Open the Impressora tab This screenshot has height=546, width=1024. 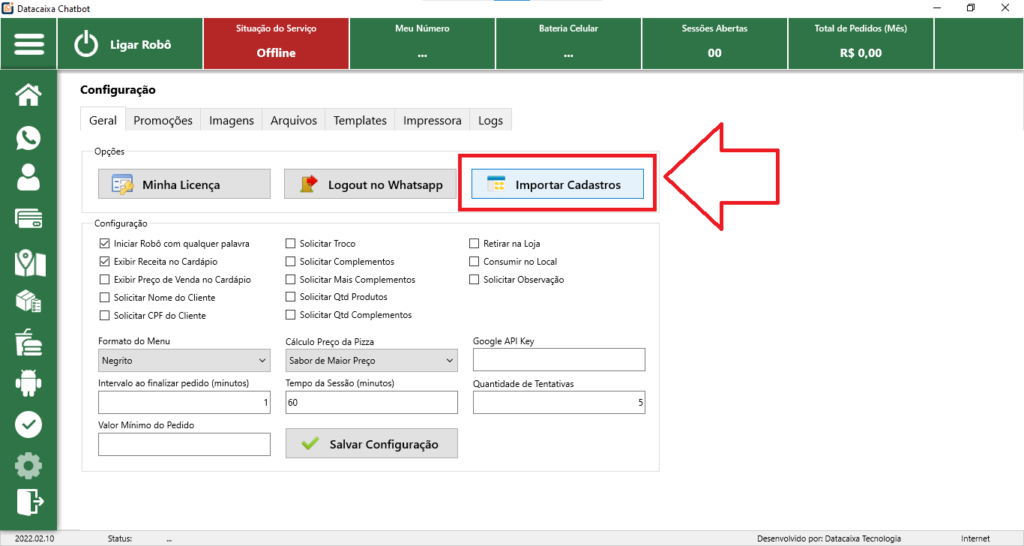432,120
